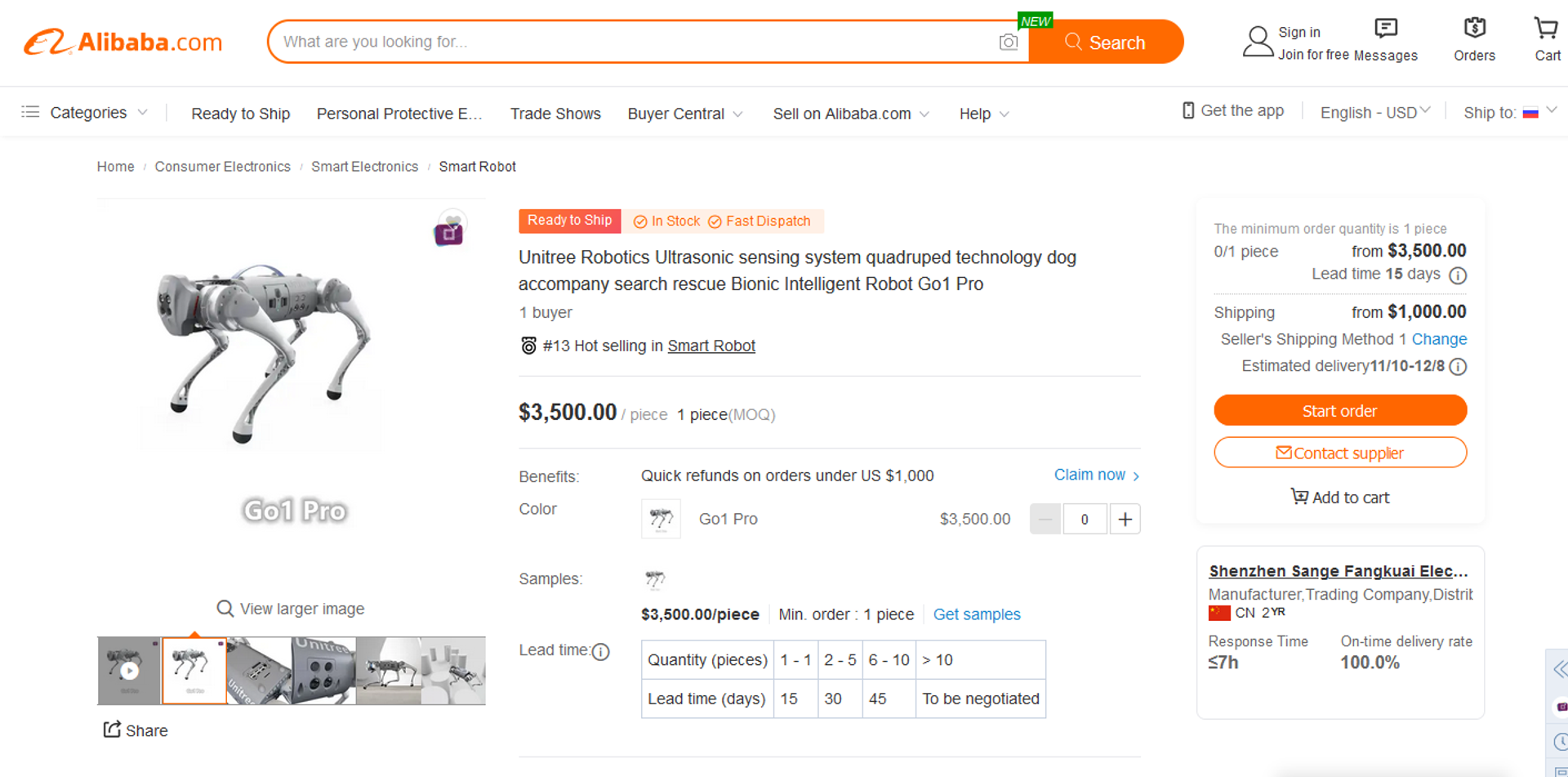This screenshot has width=1568, height=777.
Task: Click the Alibaba.com logo
Action: coord(123,42)
